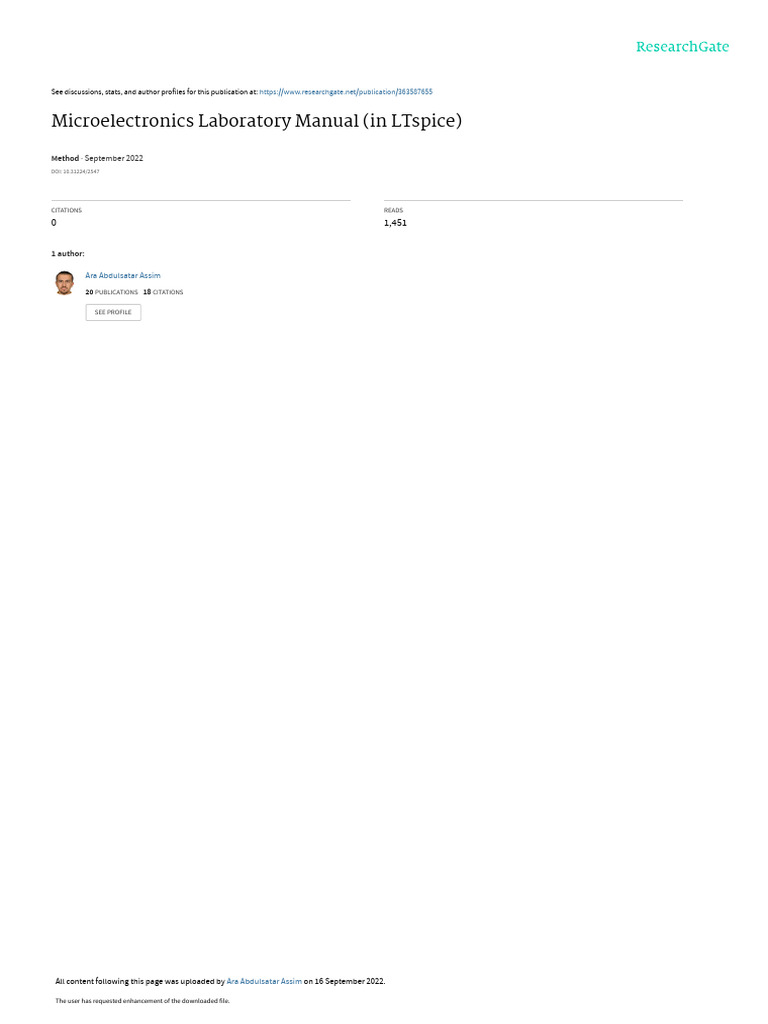Viewport: 768px width, 1024px height.
Task: Open uploader Ara Abdulsatar Assim link in footer
Action: [264, 981]
